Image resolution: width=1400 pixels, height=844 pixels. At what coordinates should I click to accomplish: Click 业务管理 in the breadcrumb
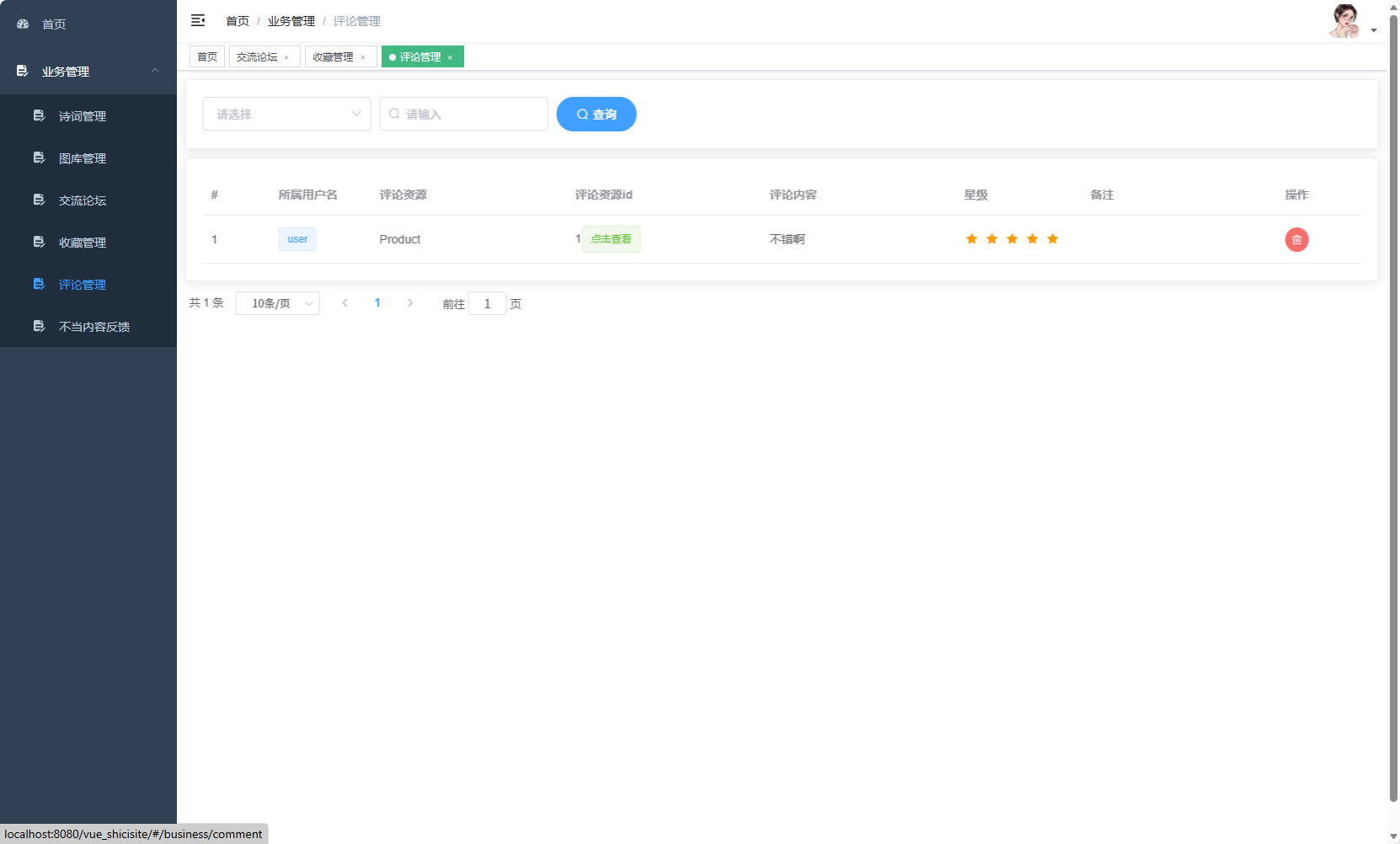[291, 21]
